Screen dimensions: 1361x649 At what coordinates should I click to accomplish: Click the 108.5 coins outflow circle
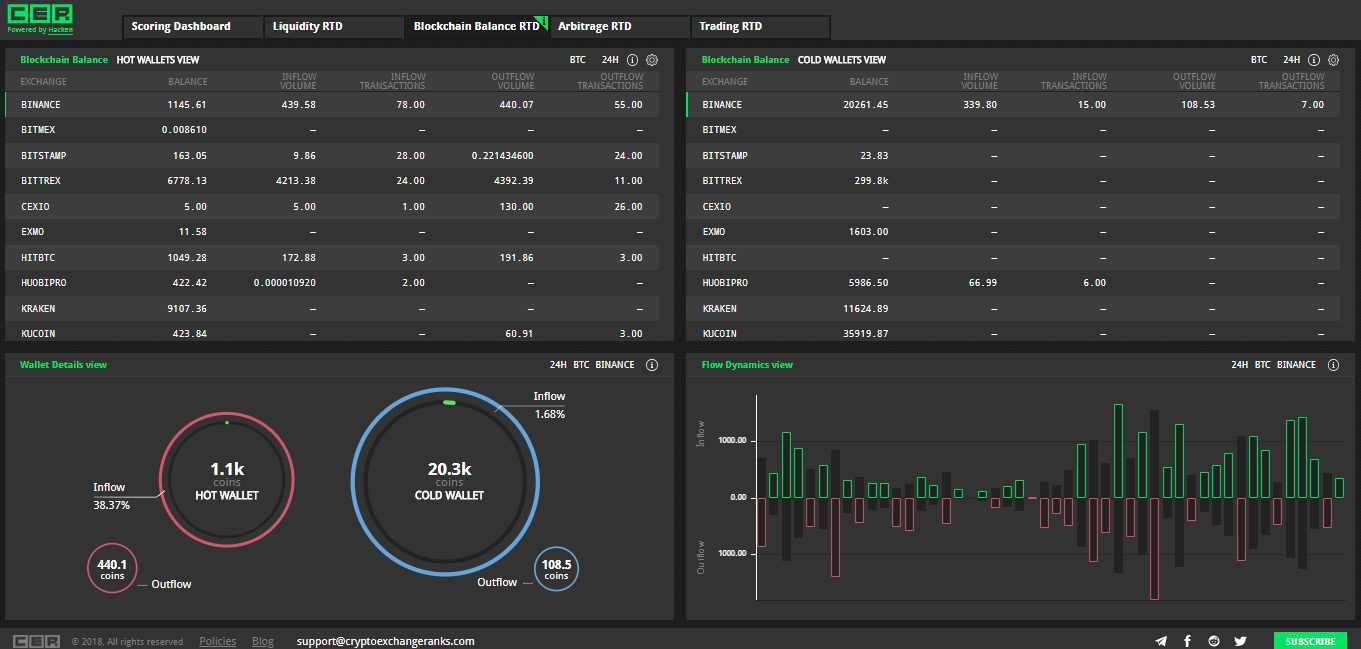(556, 570)
